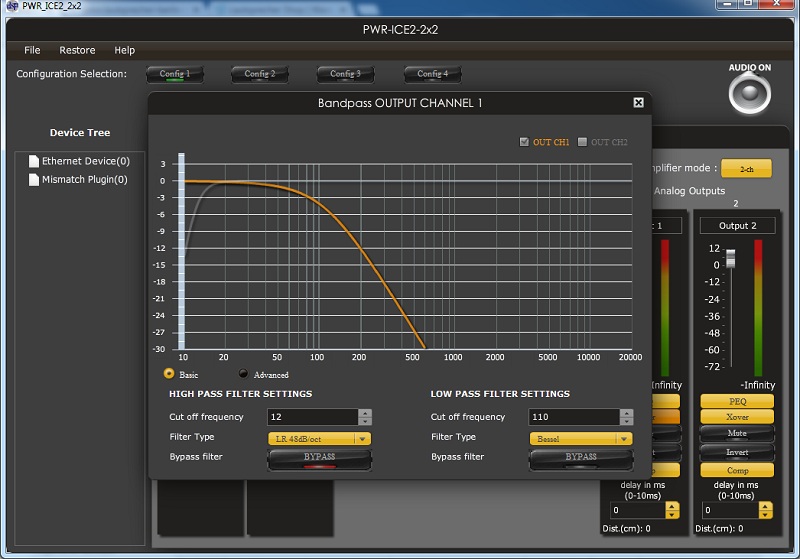Screen dimensions: 800x559
Task: Click the 2-ch amplifier mode button
Action: 746,169
